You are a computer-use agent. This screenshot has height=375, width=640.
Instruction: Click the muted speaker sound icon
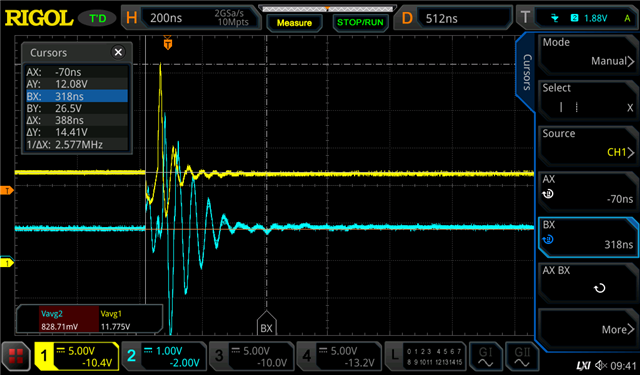[x=602, y=365]
